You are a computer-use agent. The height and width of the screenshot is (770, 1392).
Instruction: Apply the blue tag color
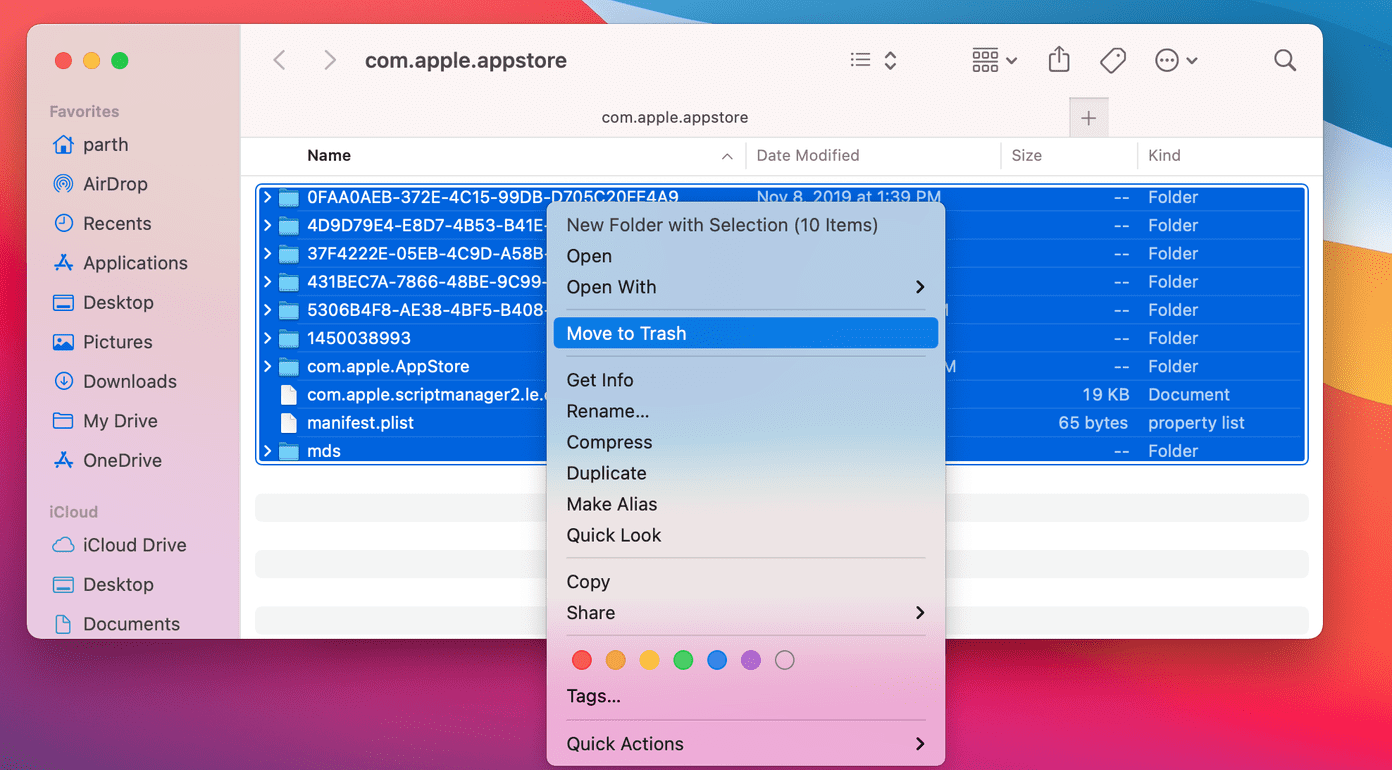(x=717, y=660)
